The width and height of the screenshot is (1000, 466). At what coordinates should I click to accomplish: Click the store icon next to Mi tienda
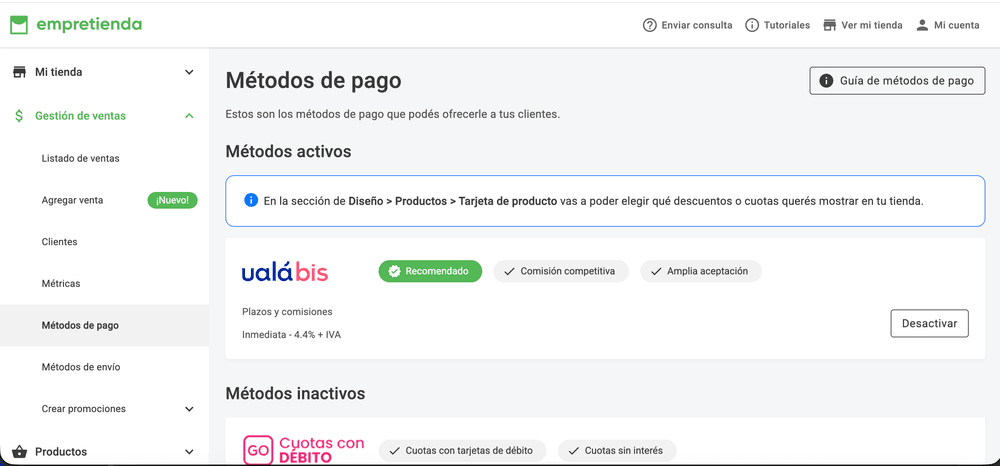click(19, 72)
